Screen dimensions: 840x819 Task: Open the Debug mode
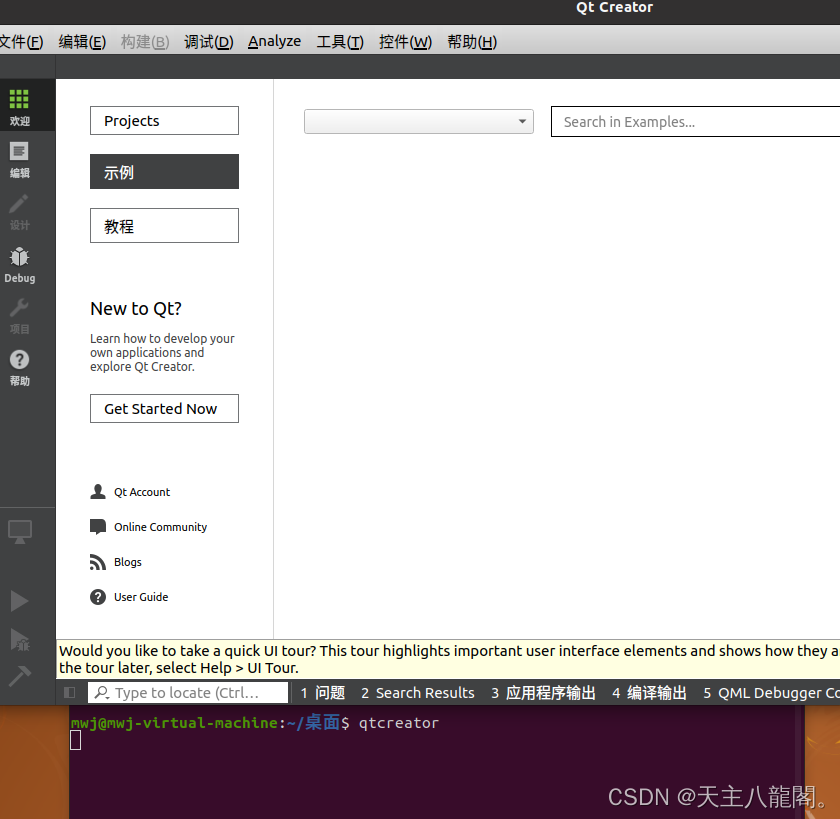click(x=19, y=264)
